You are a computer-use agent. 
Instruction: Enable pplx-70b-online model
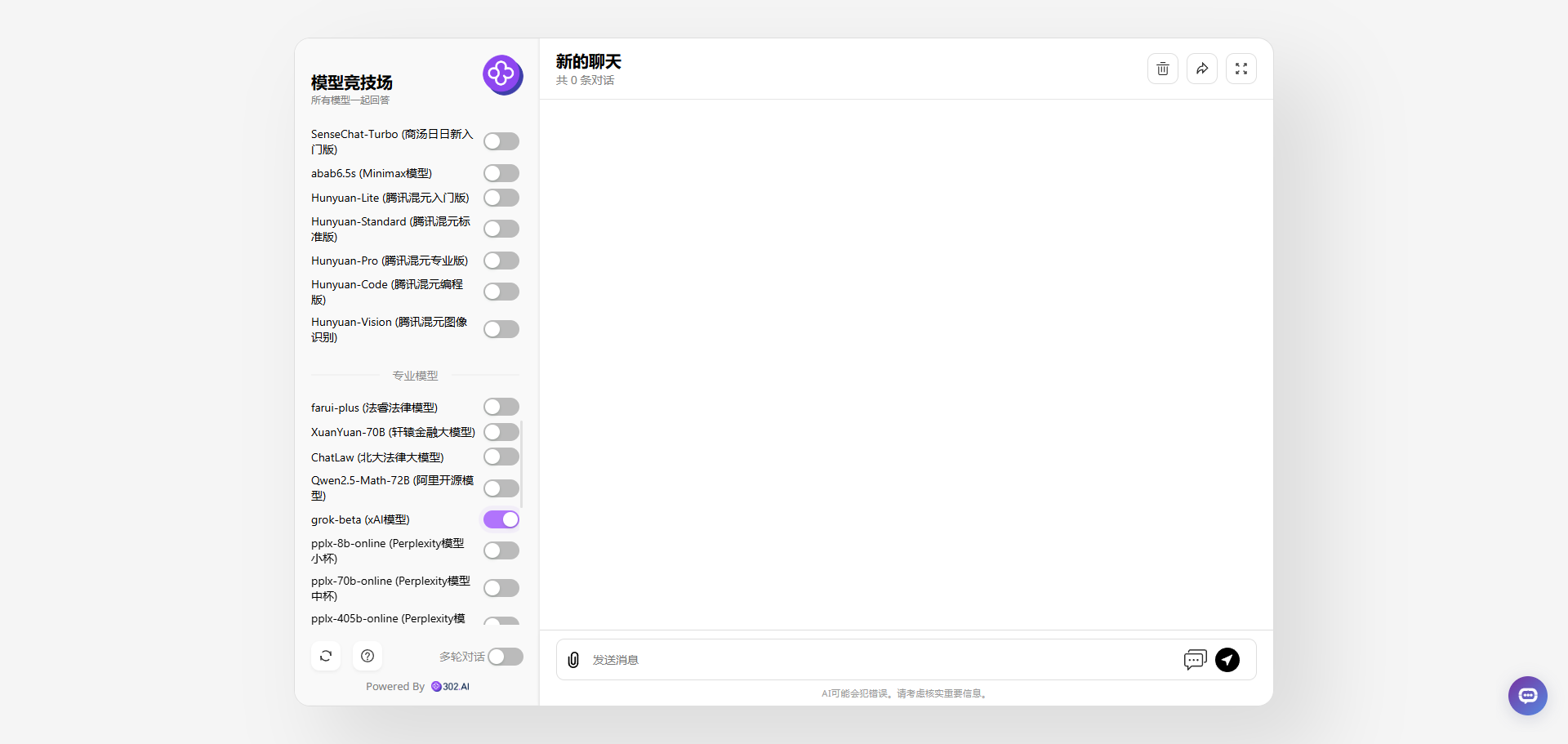point(501,588)
